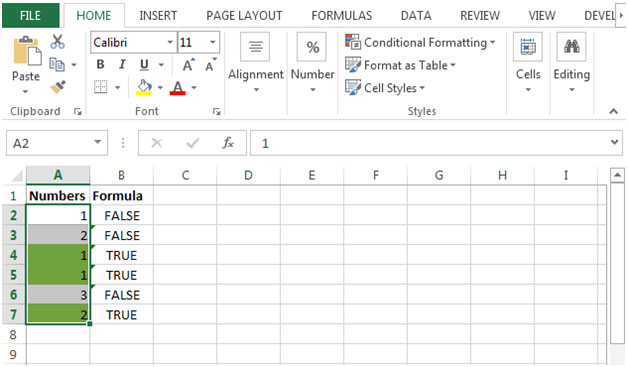The image size is (628, 367).
Task: Click the Numbers header cell
Action: click(58, 196)
